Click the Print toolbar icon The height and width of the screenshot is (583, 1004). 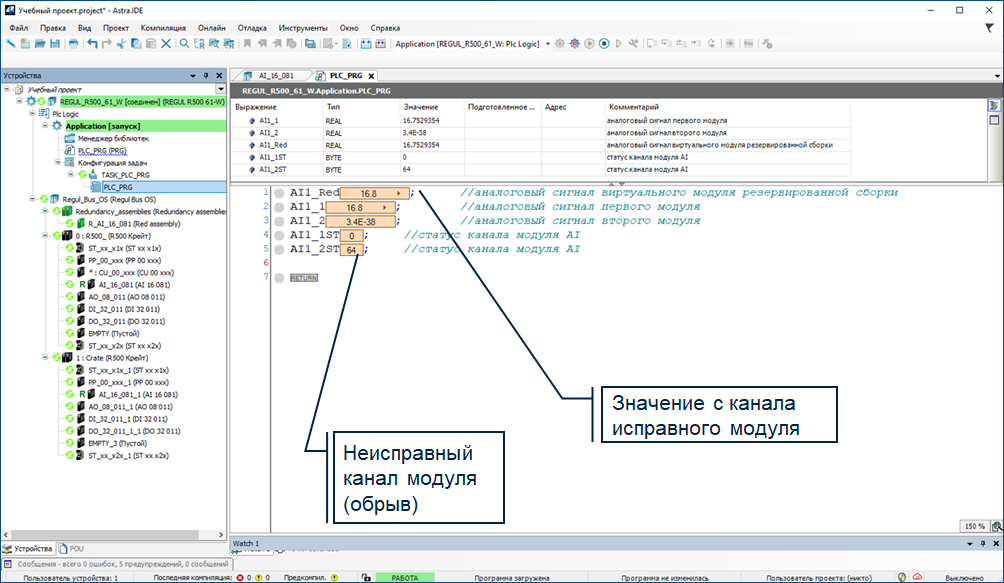(x=73, y=44)
